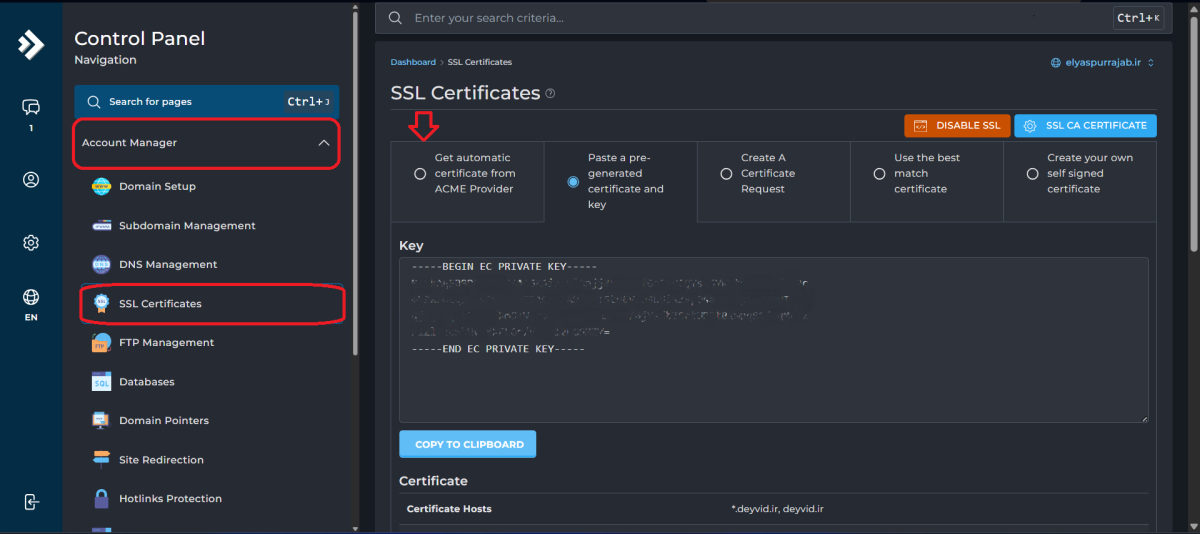Click the chat messages icon in left rail
Screen dimensions: 1200x534
pyautogui.click(x=31, y=107)
